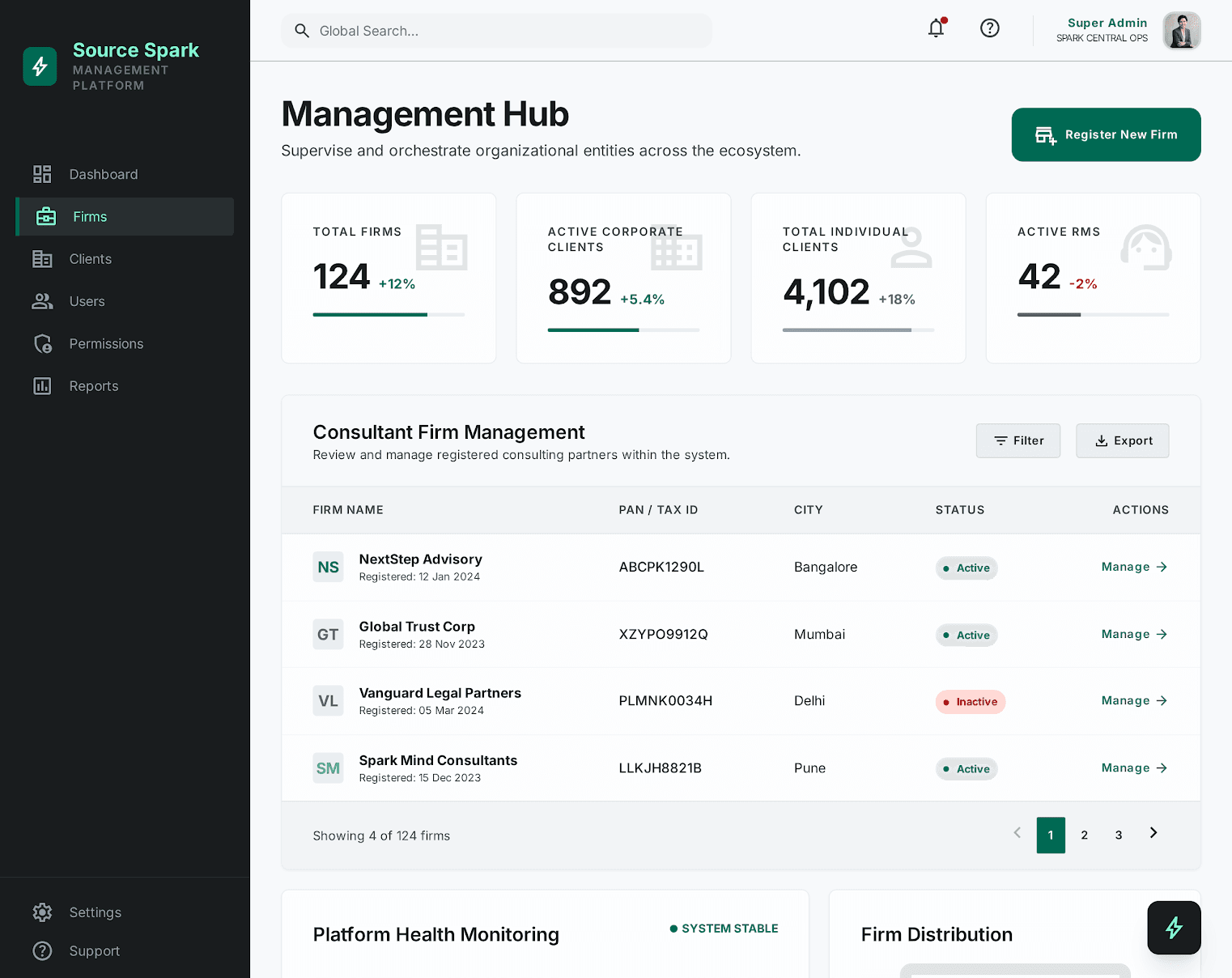Click the search magnifier icon
1232x978 pixels.
point(302,31)
